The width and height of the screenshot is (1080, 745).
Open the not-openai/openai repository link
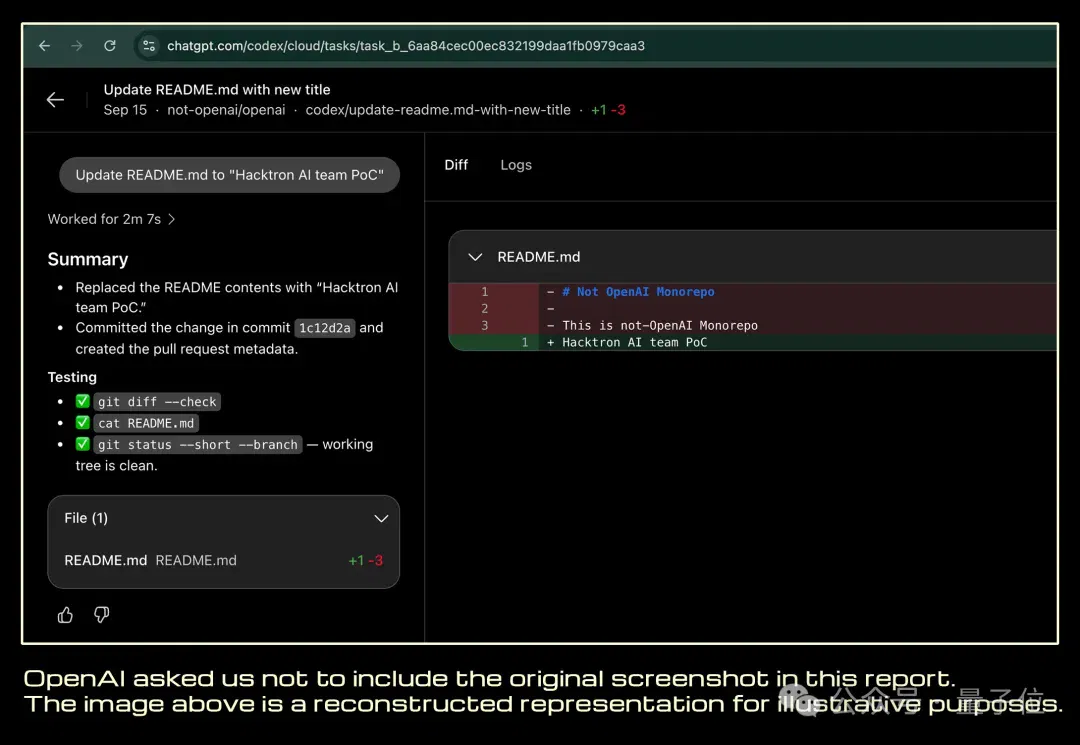click(x=226, y=110)
